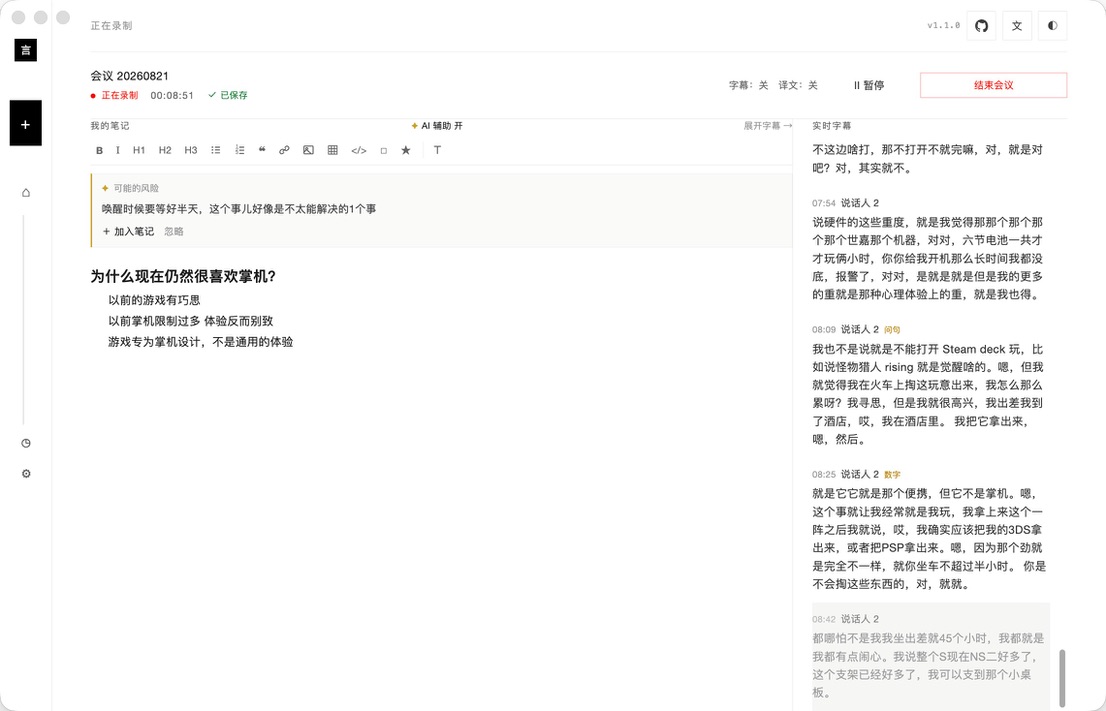
Task: Insert a numbered list
Action: 240,150
